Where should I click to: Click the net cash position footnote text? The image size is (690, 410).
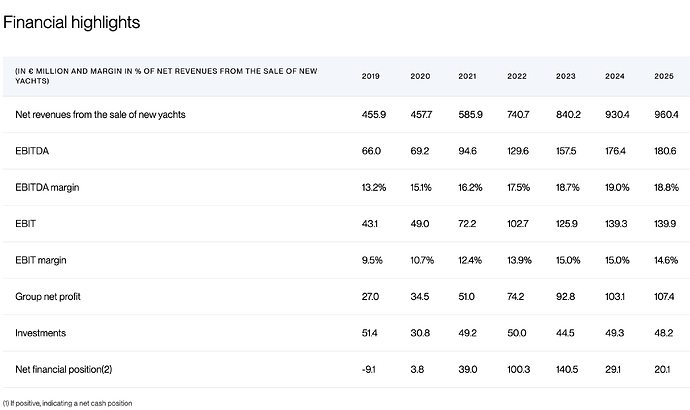click(x=67, y=403)
